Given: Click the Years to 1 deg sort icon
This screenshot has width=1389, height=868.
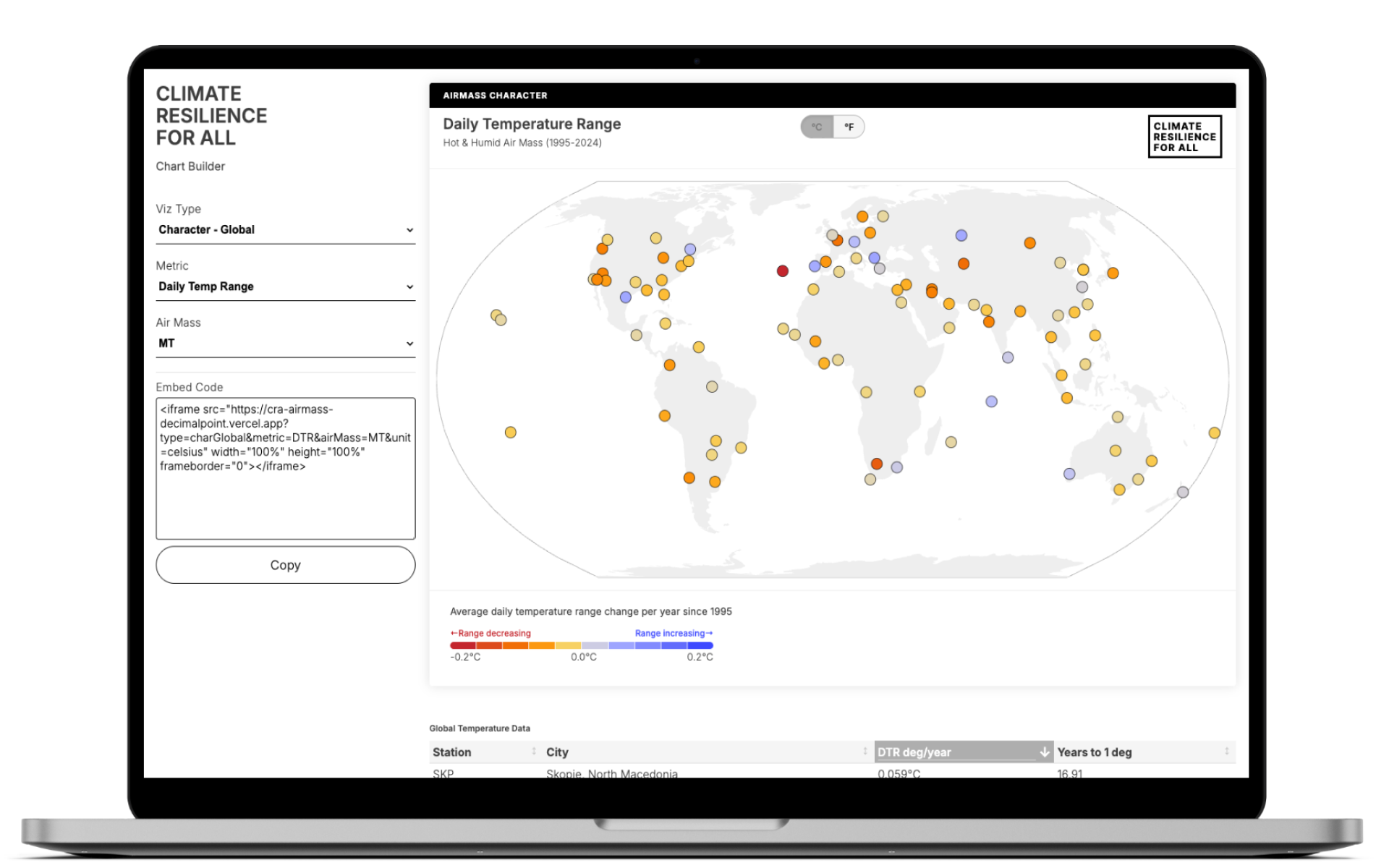Looking at the screenshot, I should (1226, 752).
